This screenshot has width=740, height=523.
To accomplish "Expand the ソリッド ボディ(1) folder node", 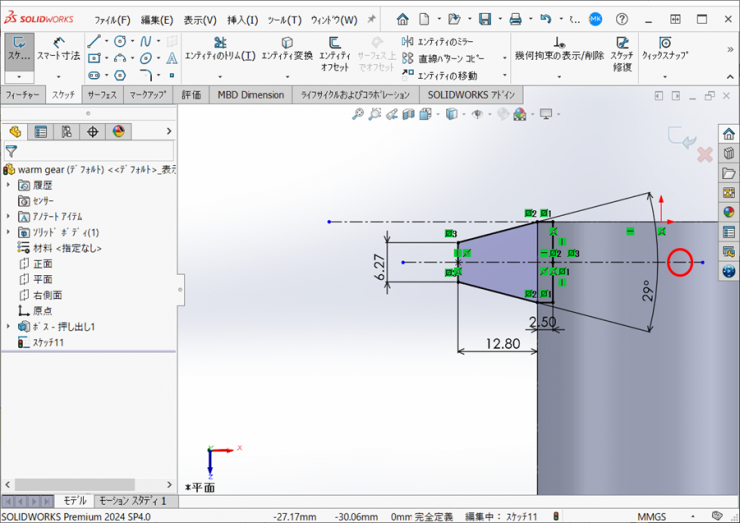I will [9, 232].
